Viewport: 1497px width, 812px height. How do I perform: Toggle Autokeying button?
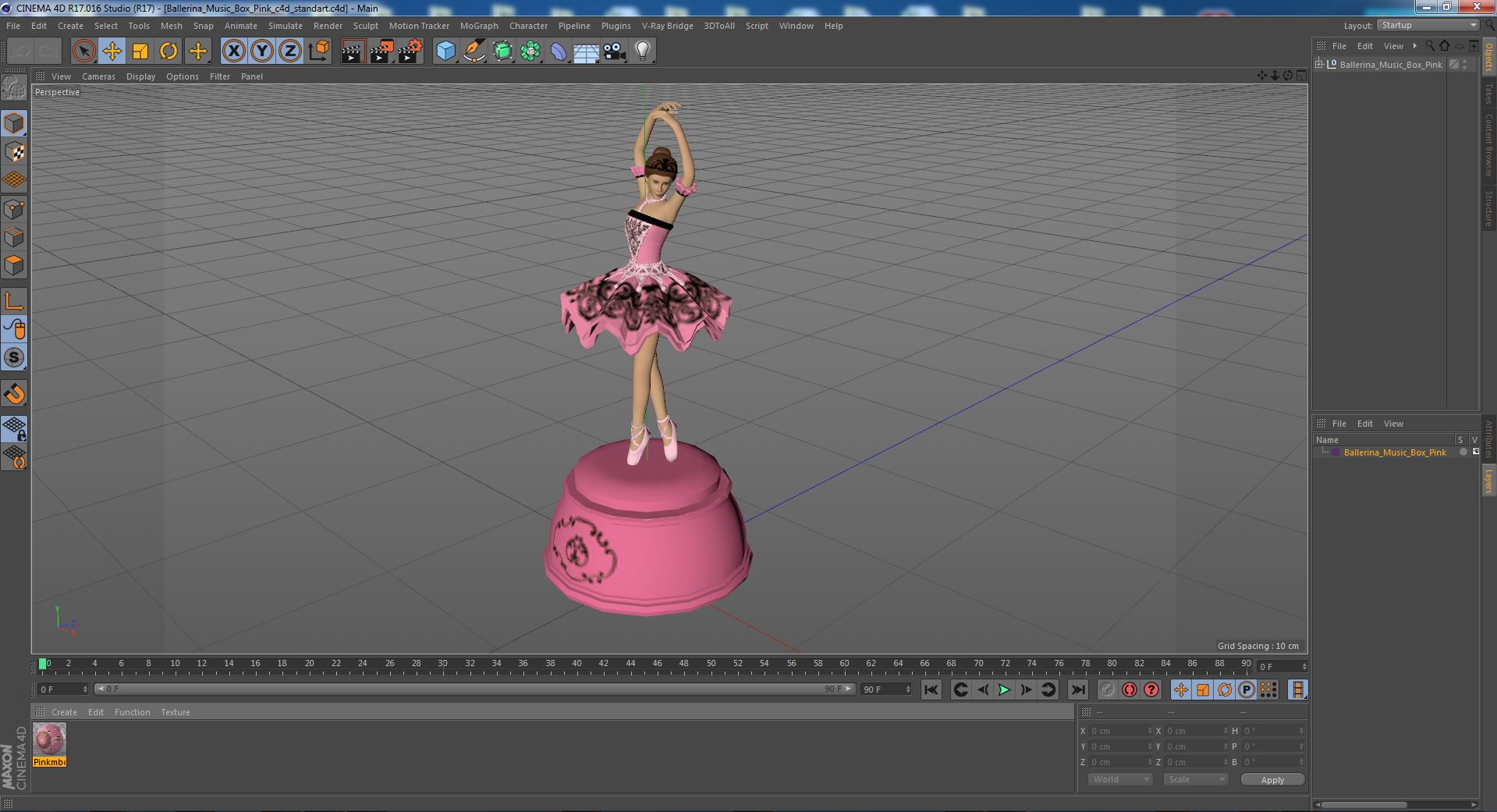point(1129,690)
